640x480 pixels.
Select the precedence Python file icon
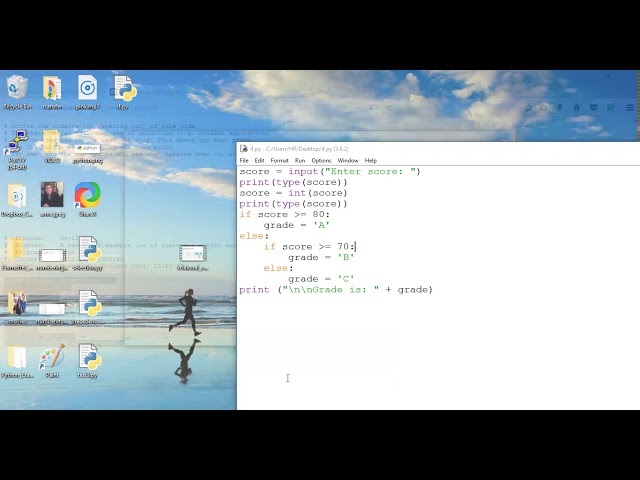pyautogui.click(x=89, y=307)
